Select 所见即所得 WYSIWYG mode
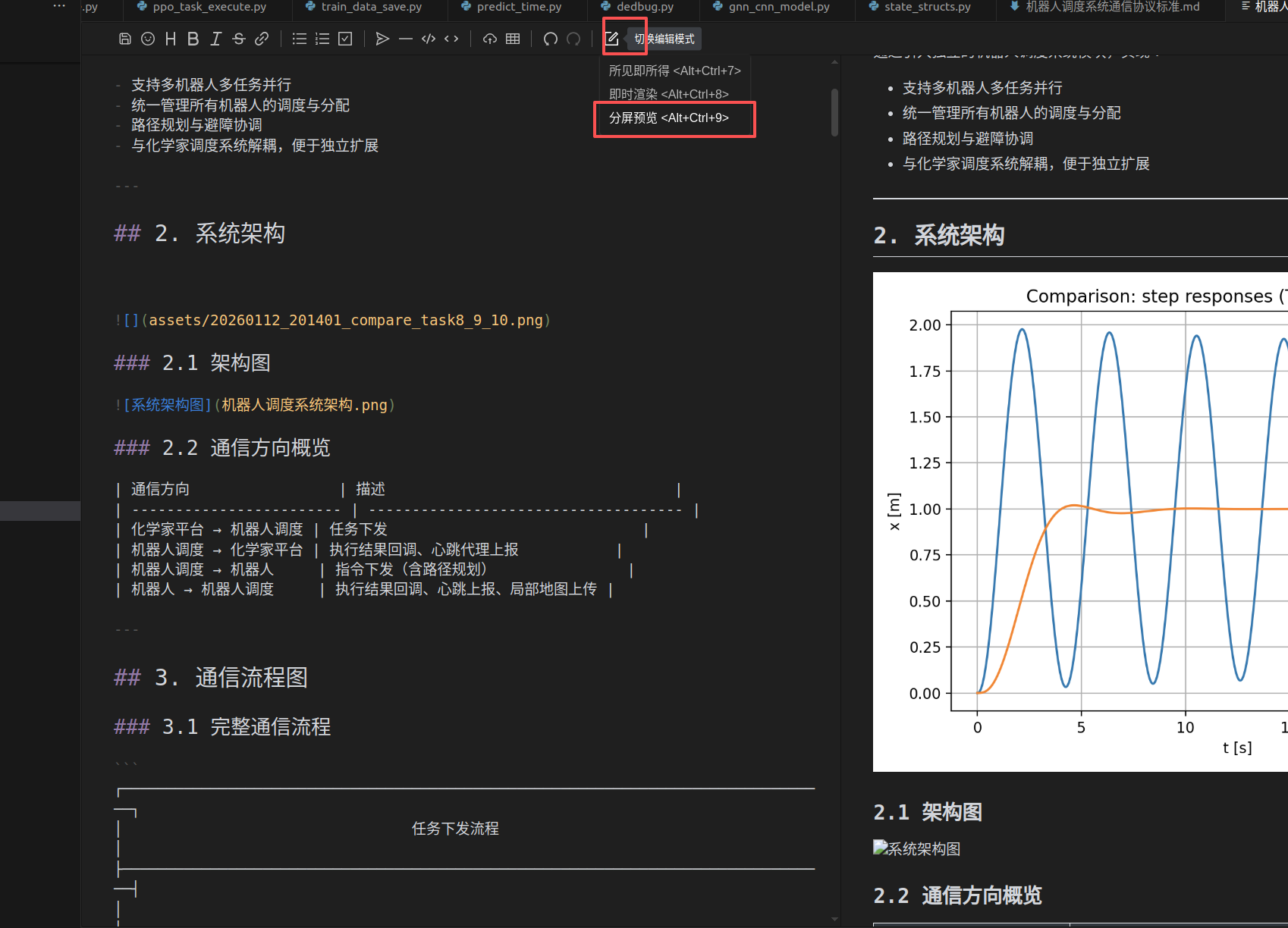This screenshot has width=1288, height=928. pos(674,71)
